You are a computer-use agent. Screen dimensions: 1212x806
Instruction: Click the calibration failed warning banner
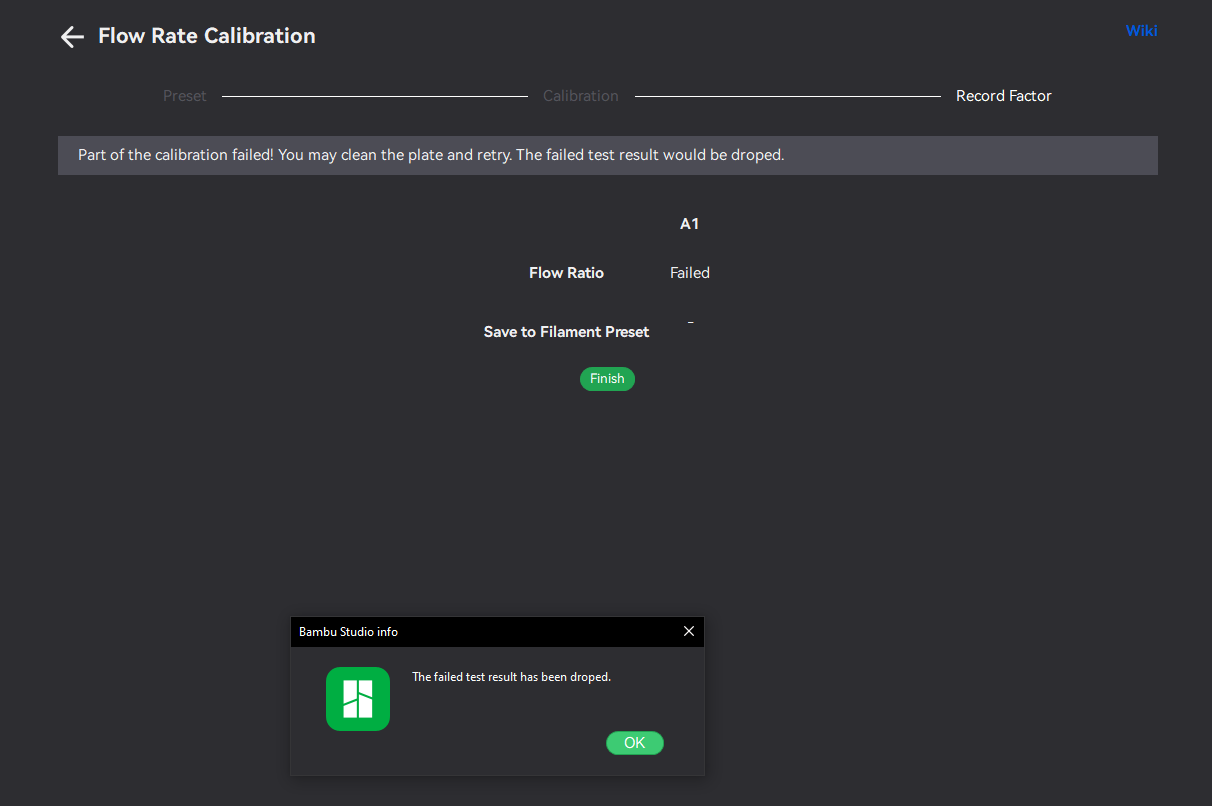[x=607, y=156]
